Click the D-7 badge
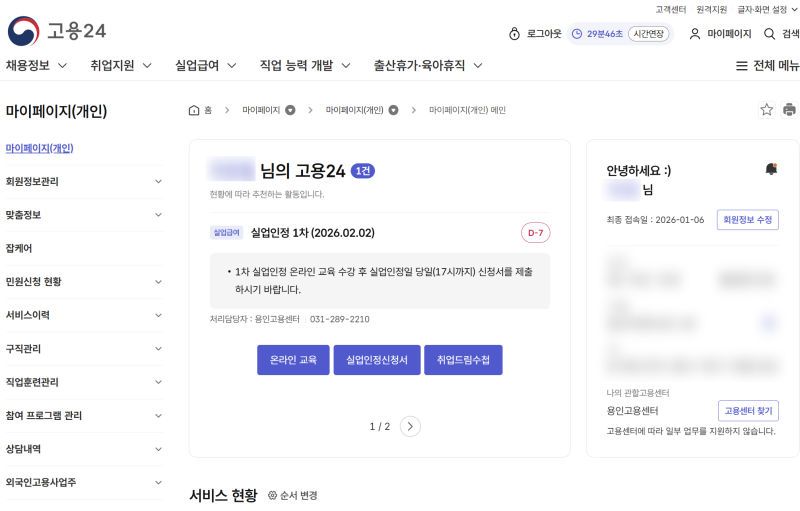Viewport: 800px width, 511px height. 535,233
